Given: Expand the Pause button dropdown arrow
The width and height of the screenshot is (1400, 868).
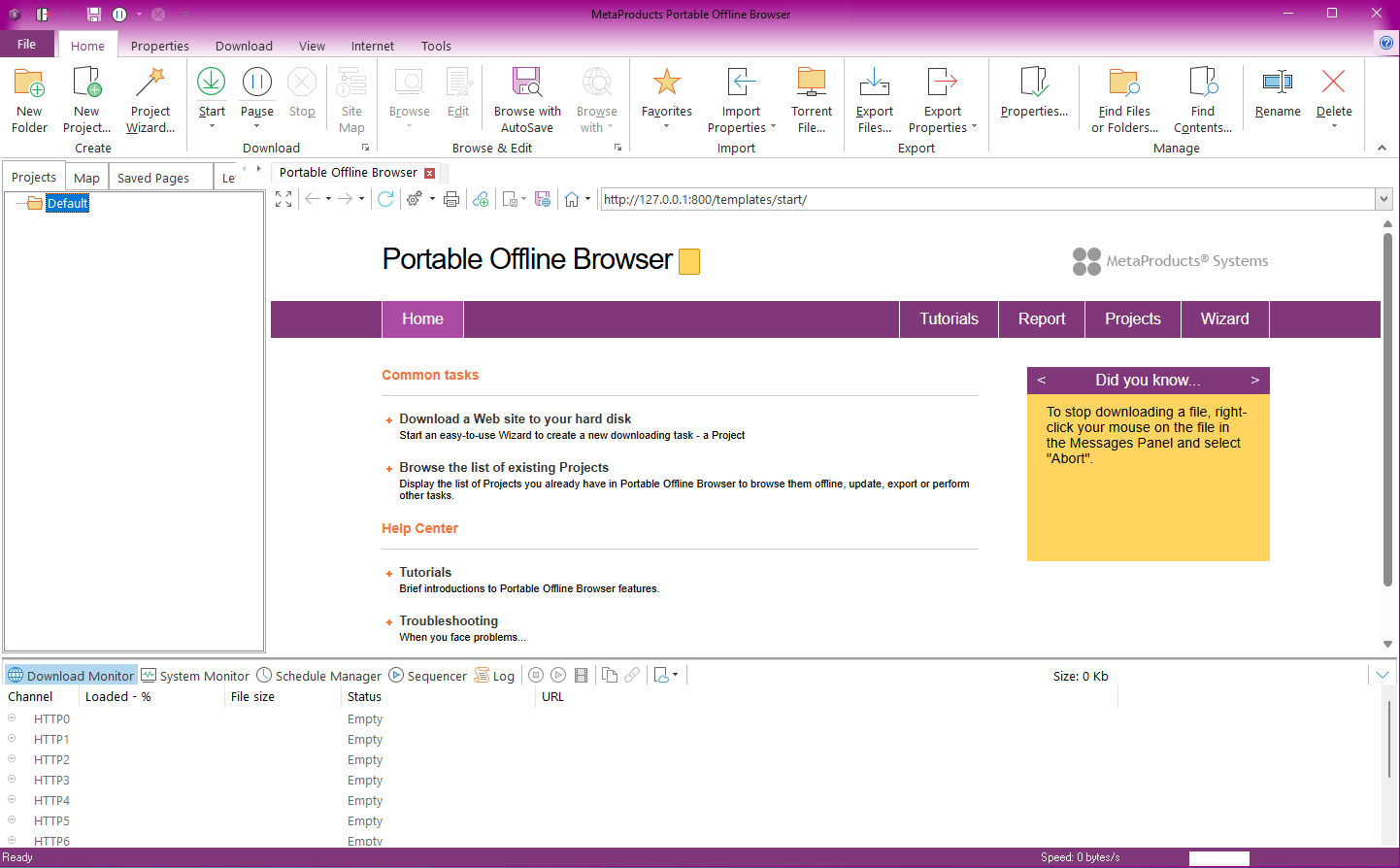Looking at the screenshot, I should point(257,125).
